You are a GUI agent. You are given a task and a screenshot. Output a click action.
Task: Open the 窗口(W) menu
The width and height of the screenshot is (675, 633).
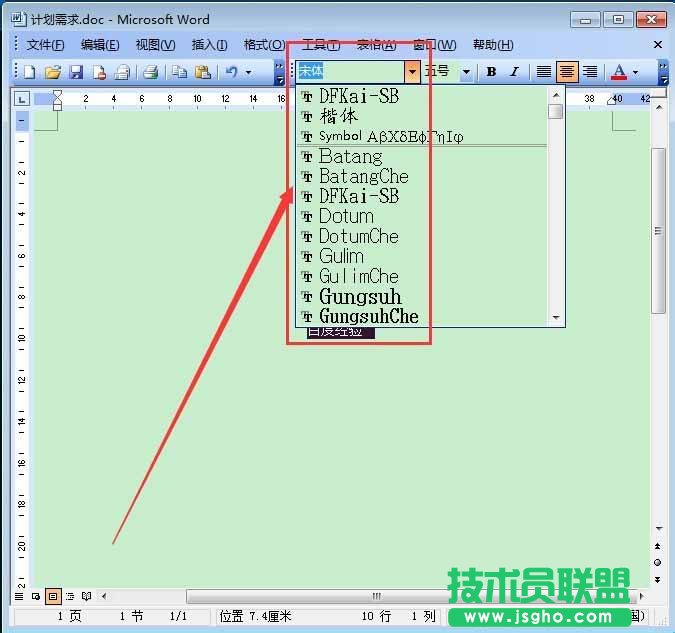(x=435, y=44)
